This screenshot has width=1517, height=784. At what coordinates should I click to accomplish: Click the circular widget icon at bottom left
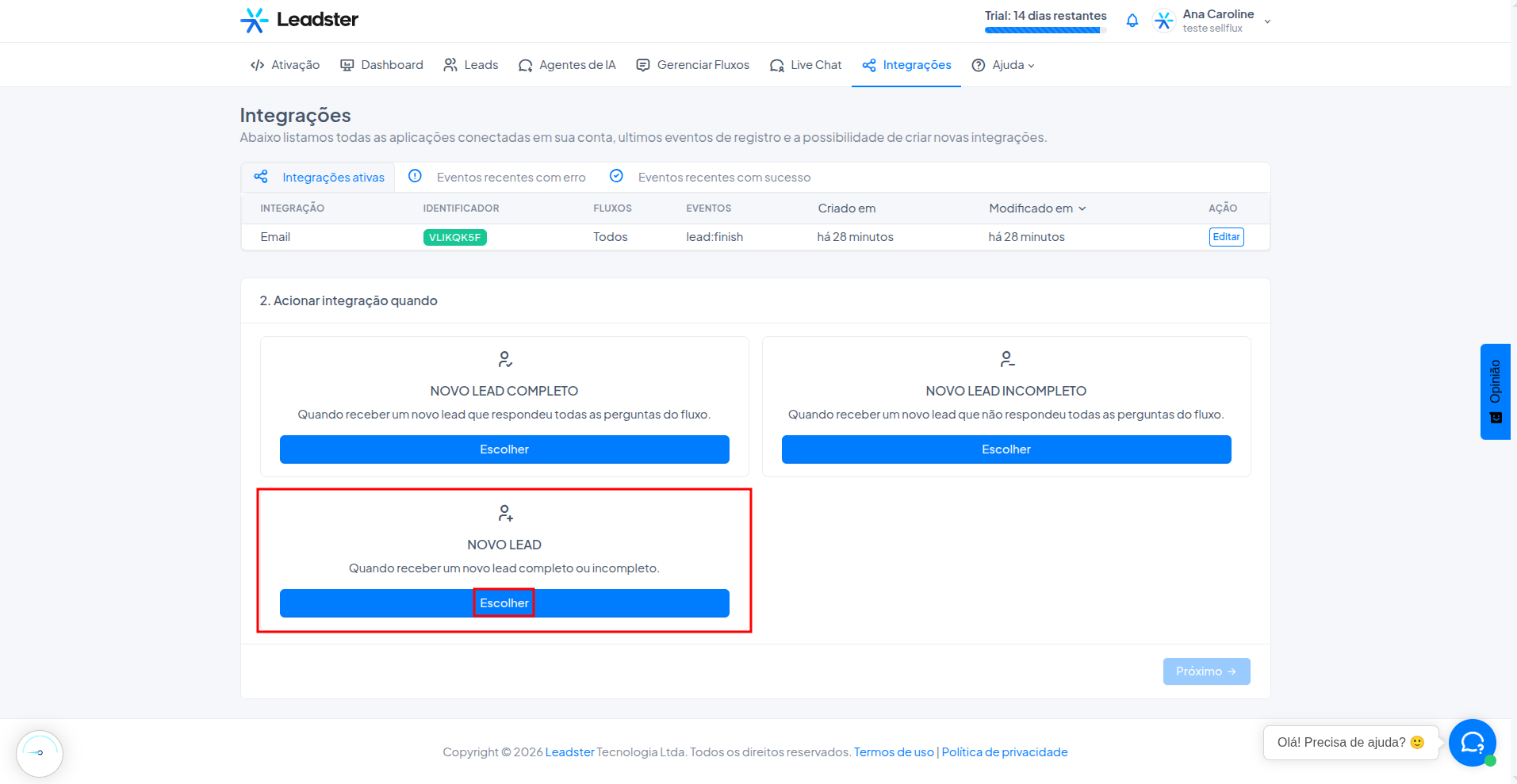click(x=40, y=753)
